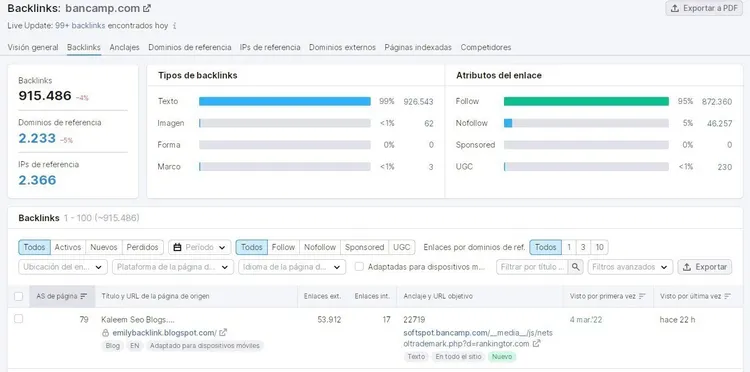Click the 2.233 referring domains number
750x372 pixels.
(x=37, y=138)
